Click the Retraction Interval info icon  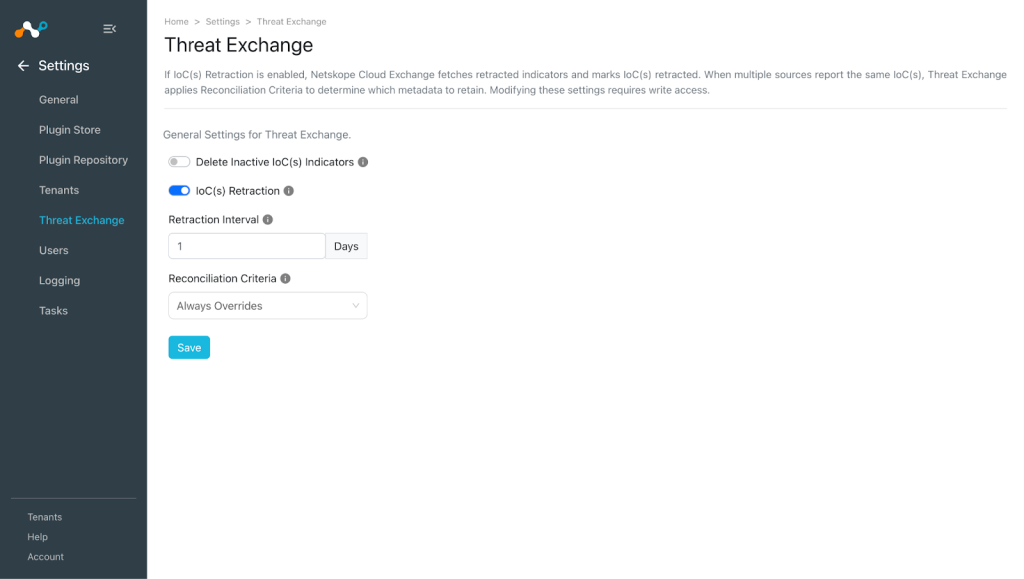coord(268,219)
